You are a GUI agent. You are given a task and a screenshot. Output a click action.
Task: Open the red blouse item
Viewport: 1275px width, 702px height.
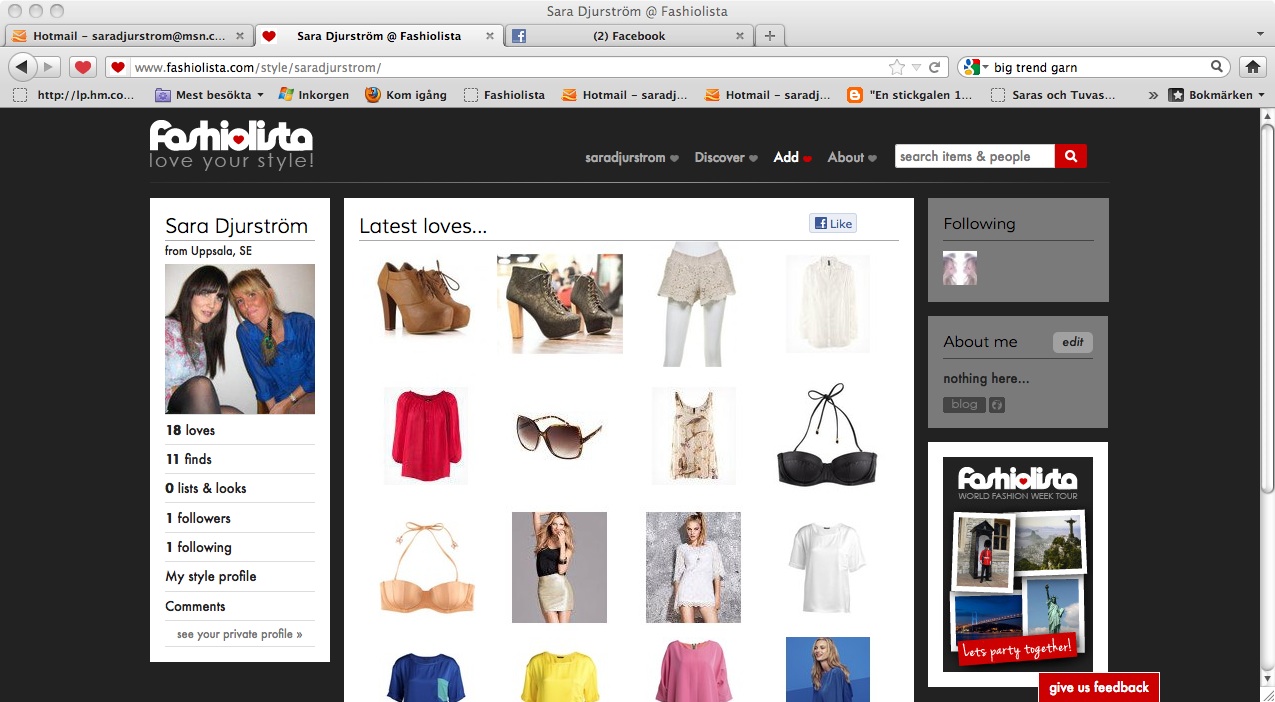click(x=426, y=435)
